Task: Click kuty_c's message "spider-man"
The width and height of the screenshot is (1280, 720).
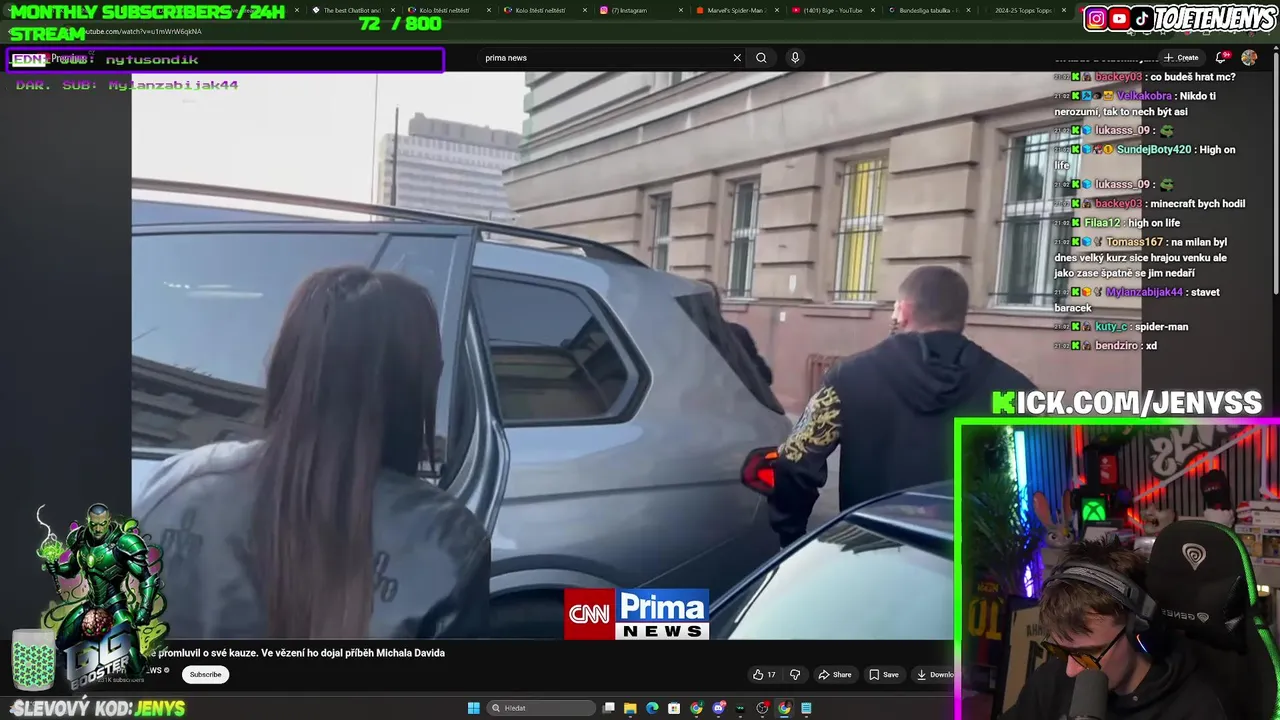Action: click(x=1162, y=326)
